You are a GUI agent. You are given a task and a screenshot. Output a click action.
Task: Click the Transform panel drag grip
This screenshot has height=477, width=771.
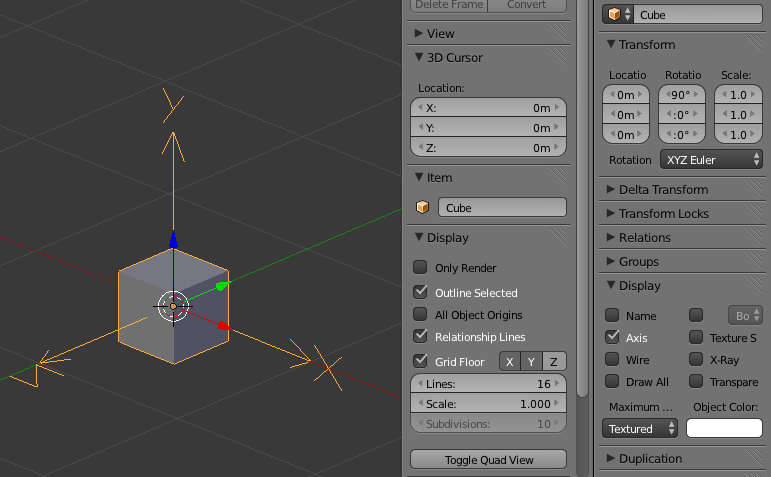coord(753,45)
